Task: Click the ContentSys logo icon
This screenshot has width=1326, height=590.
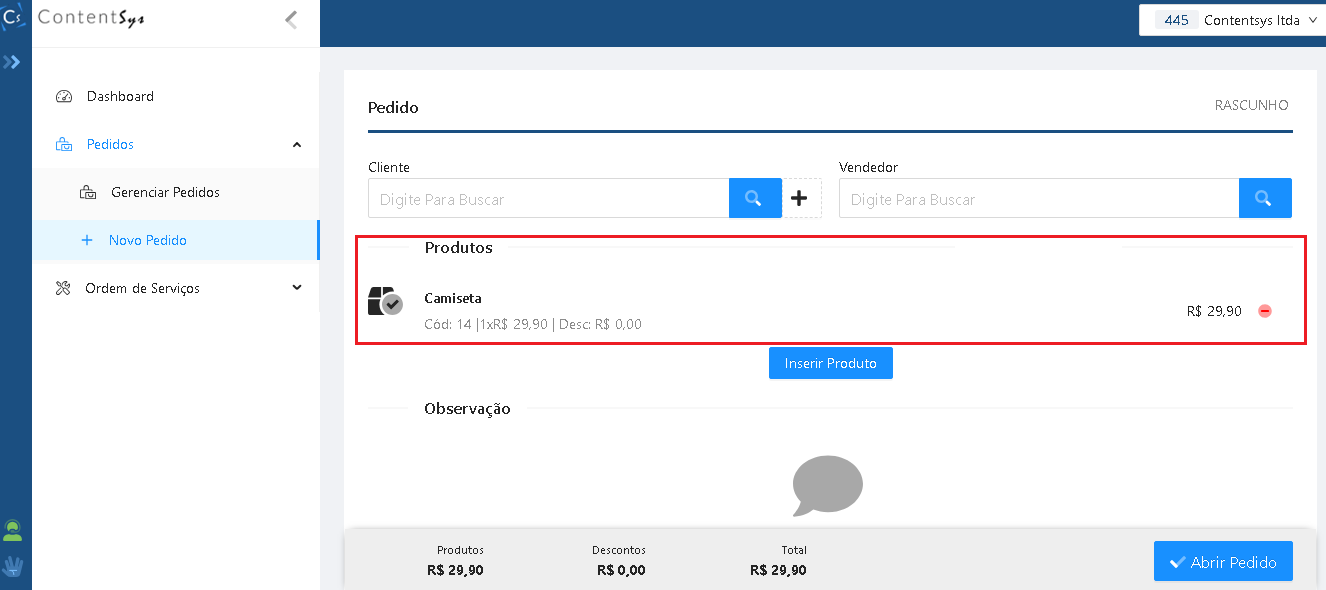Action: coord(13,17)
